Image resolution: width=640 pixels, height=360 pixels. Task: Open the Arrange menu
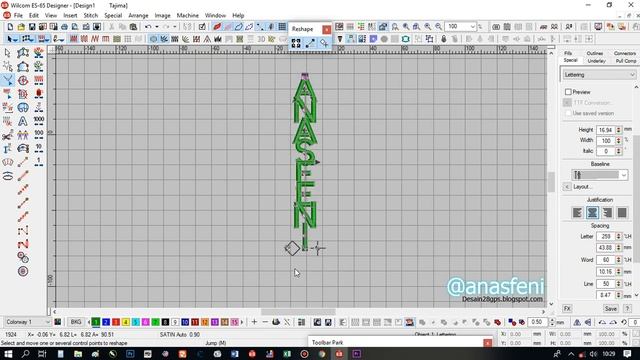138,16
